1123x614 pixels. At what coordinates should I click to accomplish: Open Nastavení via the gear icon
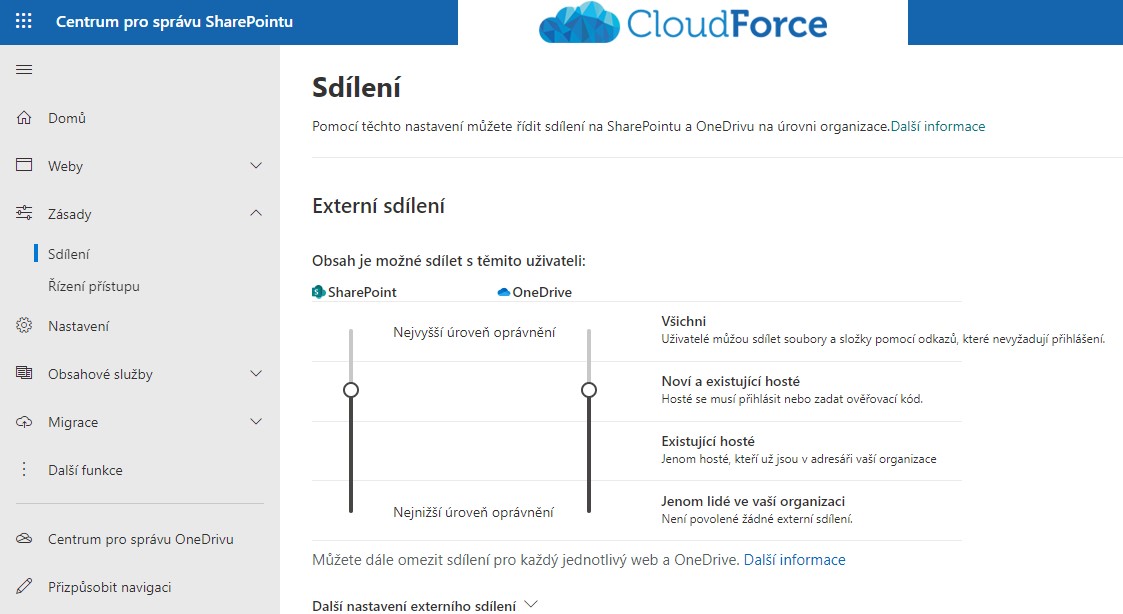(x=24, y=325)
